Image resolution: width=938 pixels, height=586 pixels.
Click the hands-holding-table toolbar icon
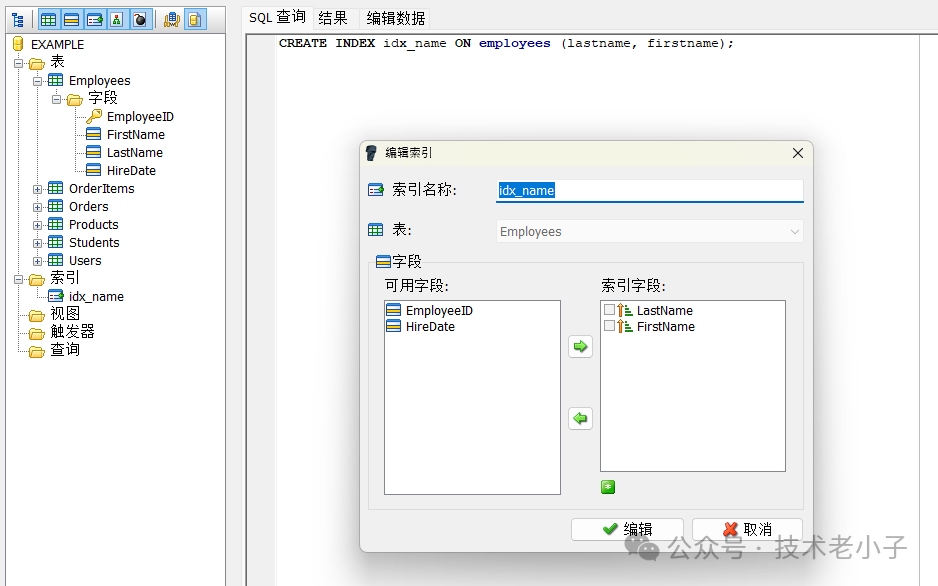point(171,19)
